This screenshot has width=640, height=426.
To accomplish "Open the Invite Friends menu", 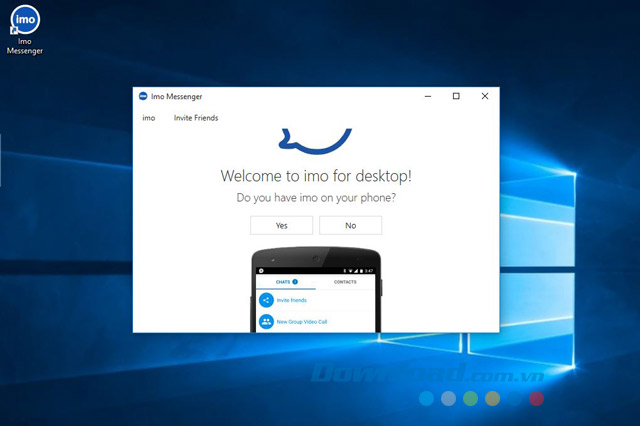I will click(x=196, y=118).
